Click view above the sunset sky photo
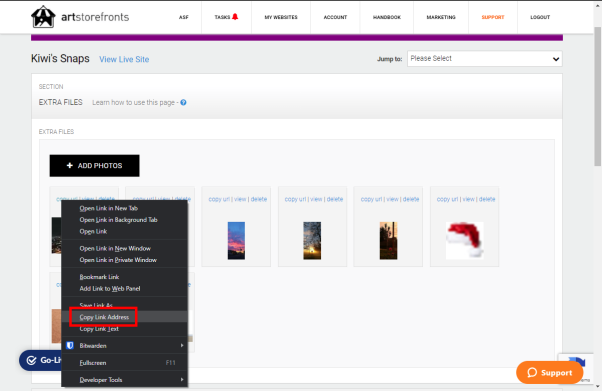Viewport: 602px width, 391px height. click(240, 199)
